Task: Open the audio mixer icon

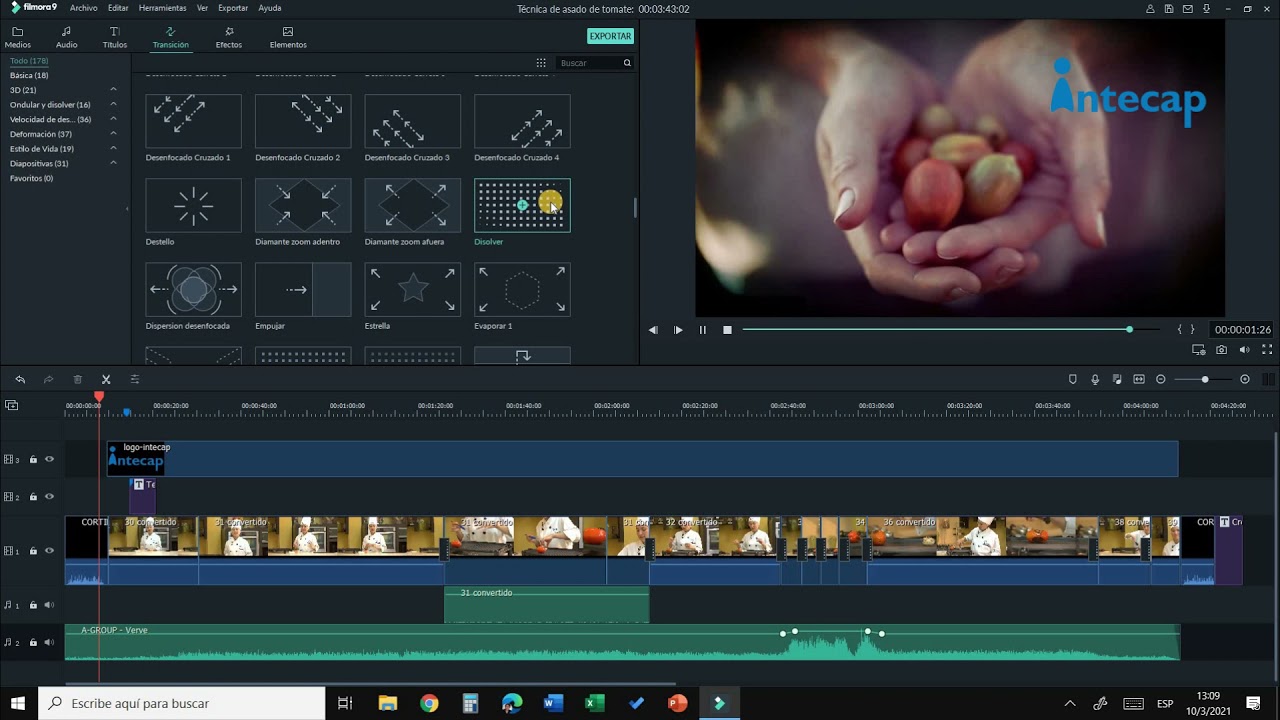Action: (1117, 379)
